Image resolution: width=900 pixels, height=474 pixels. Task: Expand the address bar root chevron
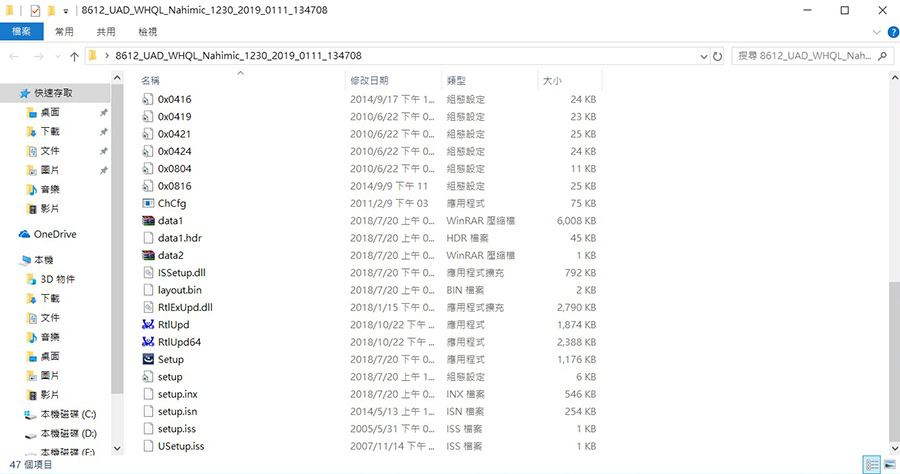[x=107, y=56]
